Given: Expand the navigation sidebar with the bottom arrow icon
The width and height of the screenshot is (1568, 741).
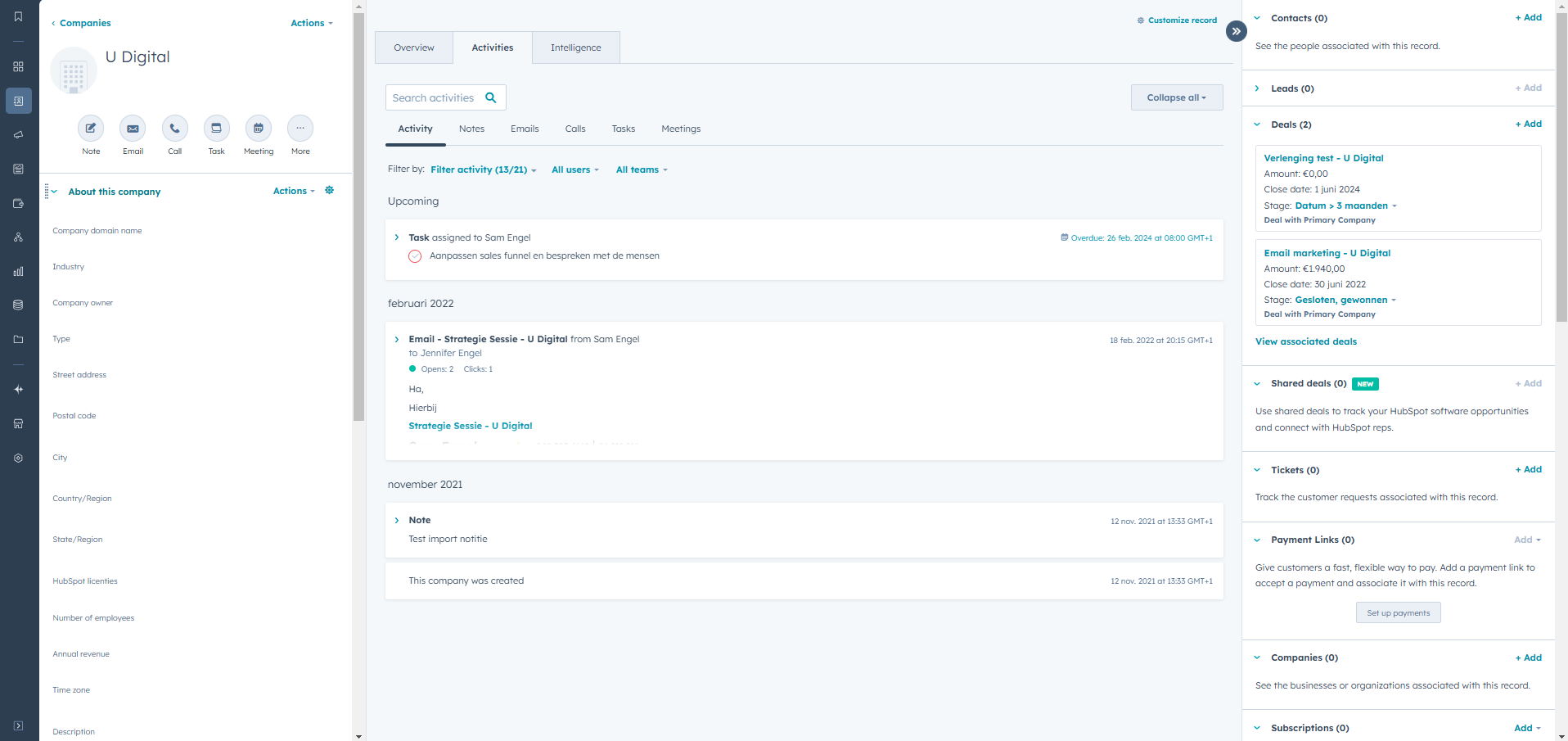Looking at the screenshot, I should pyautogui.click(x=18, y=725).
